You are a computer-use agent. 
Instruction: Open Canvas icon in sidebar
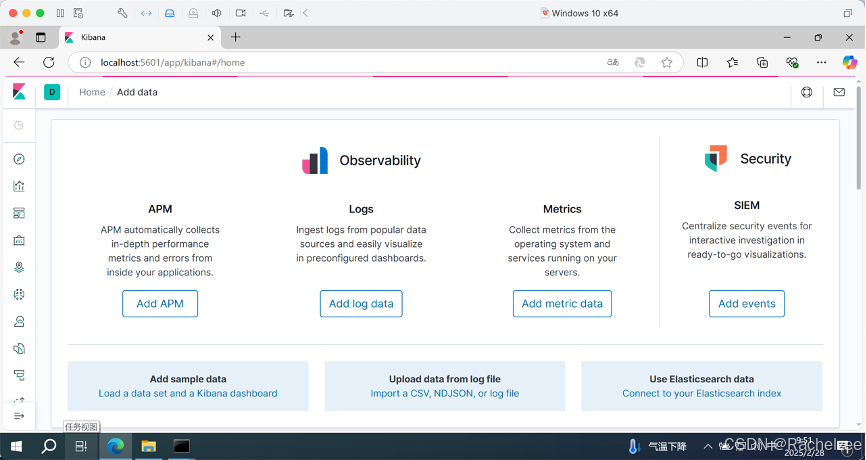click(x=19, y=240)
